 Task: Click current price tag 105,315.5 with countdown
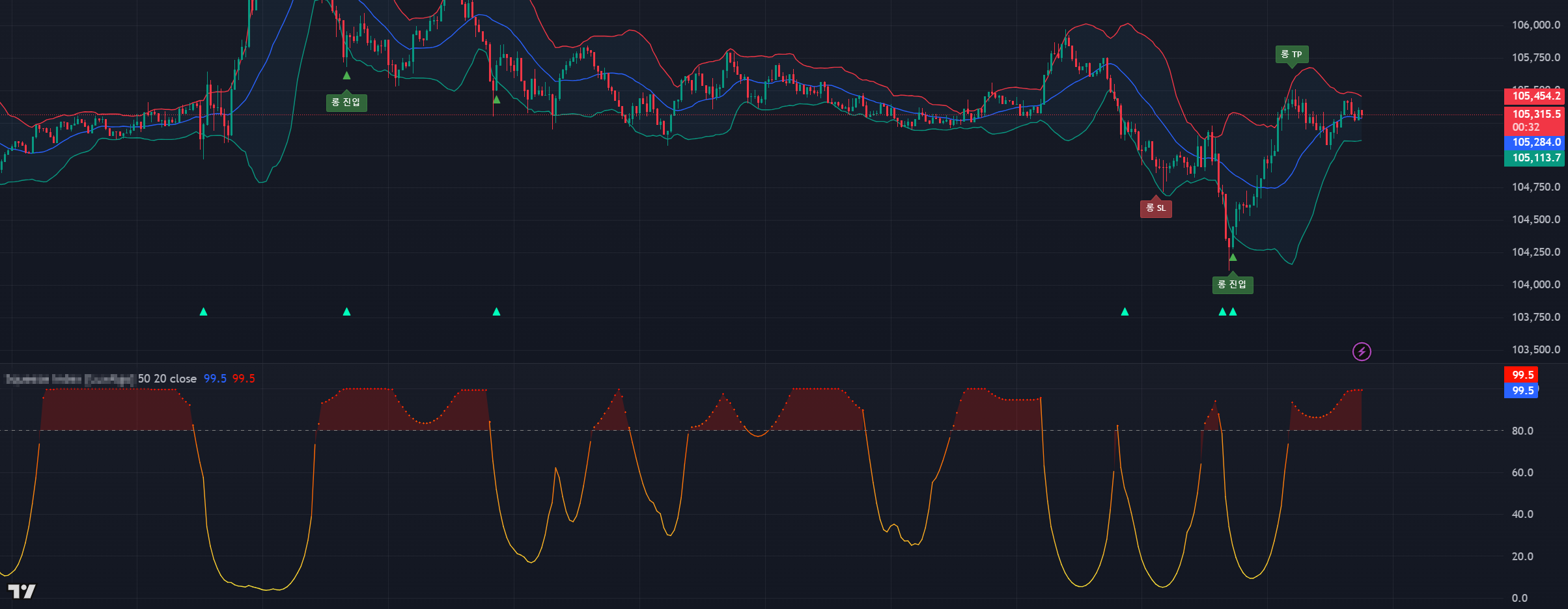coord(1534,120)
